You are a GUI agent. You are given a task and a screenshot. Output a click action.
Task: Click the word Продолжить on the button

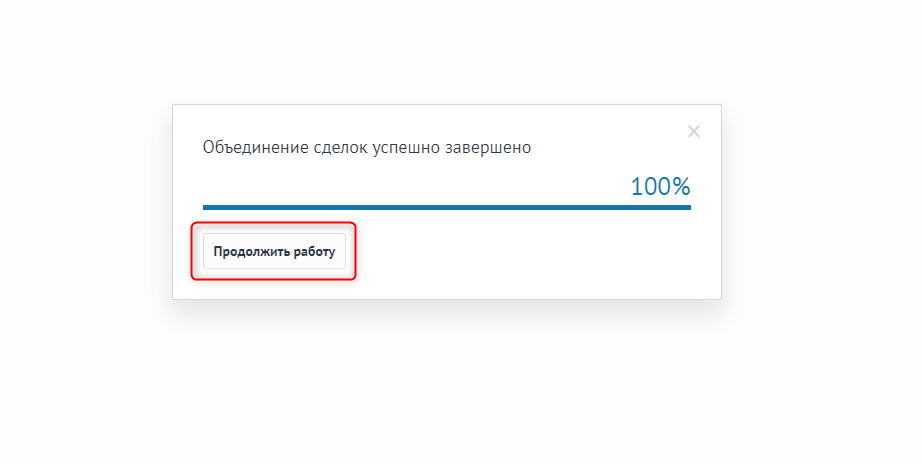point(252,252)
